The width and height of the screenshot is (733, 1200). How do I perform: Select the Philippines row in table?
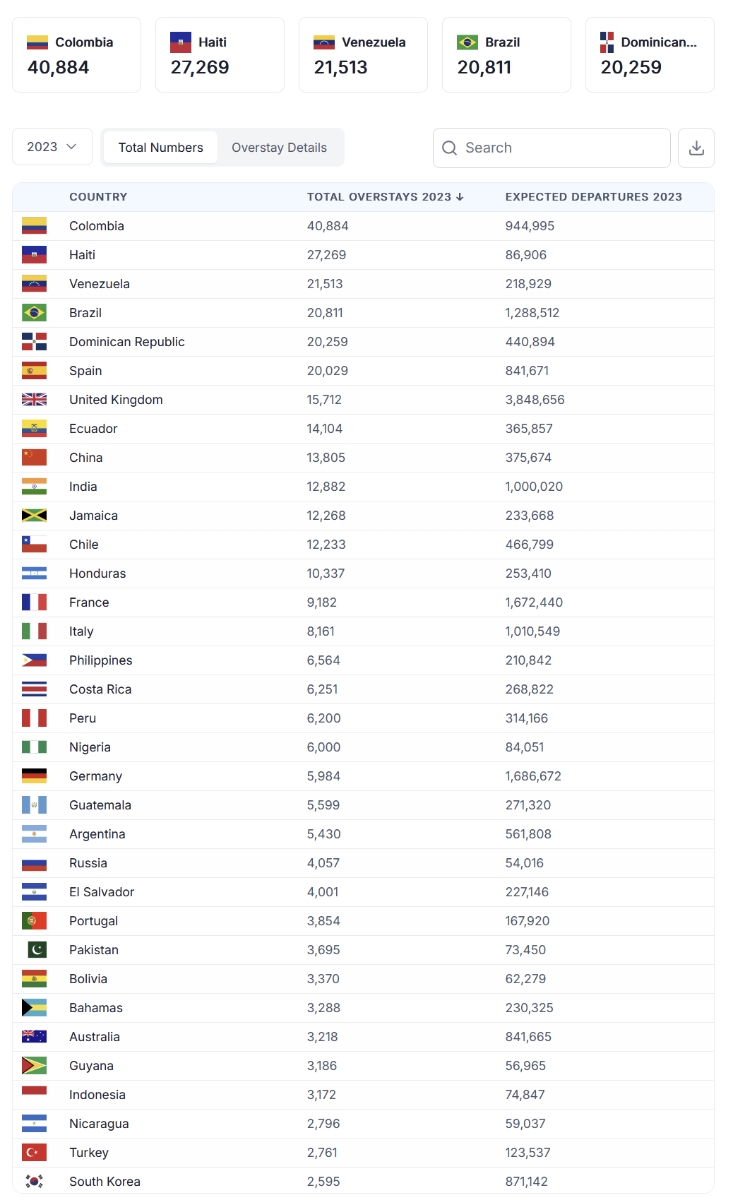click(x=363, y=661)
